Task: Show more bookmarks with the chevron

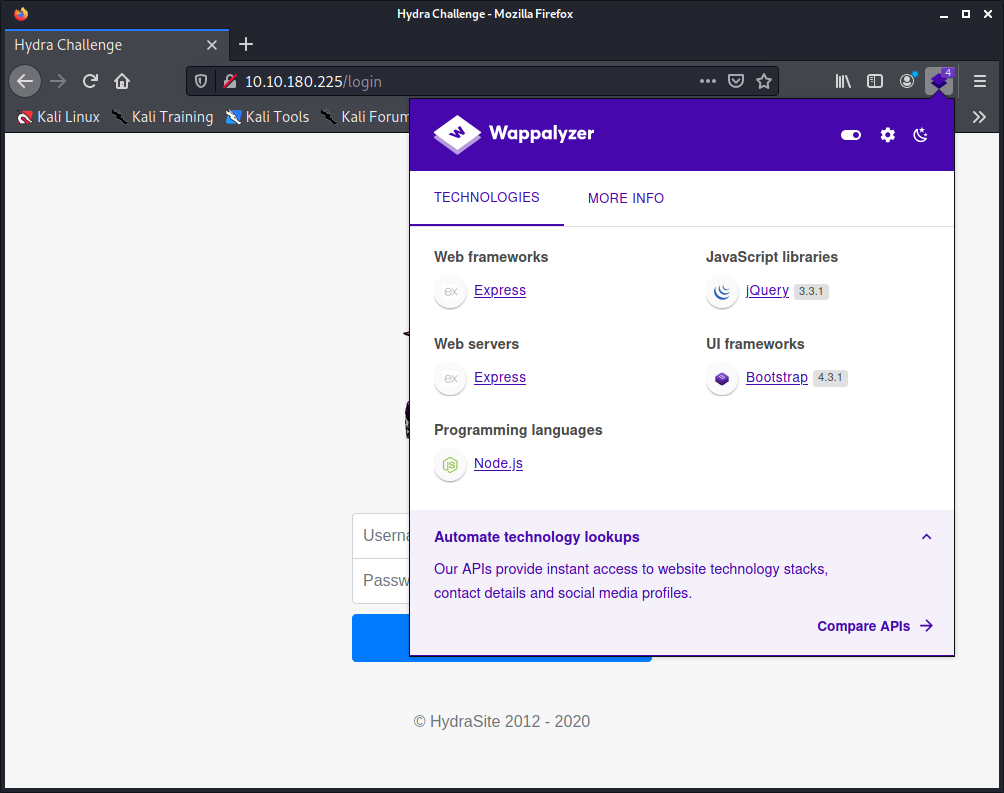Action: tap(979, 117)
